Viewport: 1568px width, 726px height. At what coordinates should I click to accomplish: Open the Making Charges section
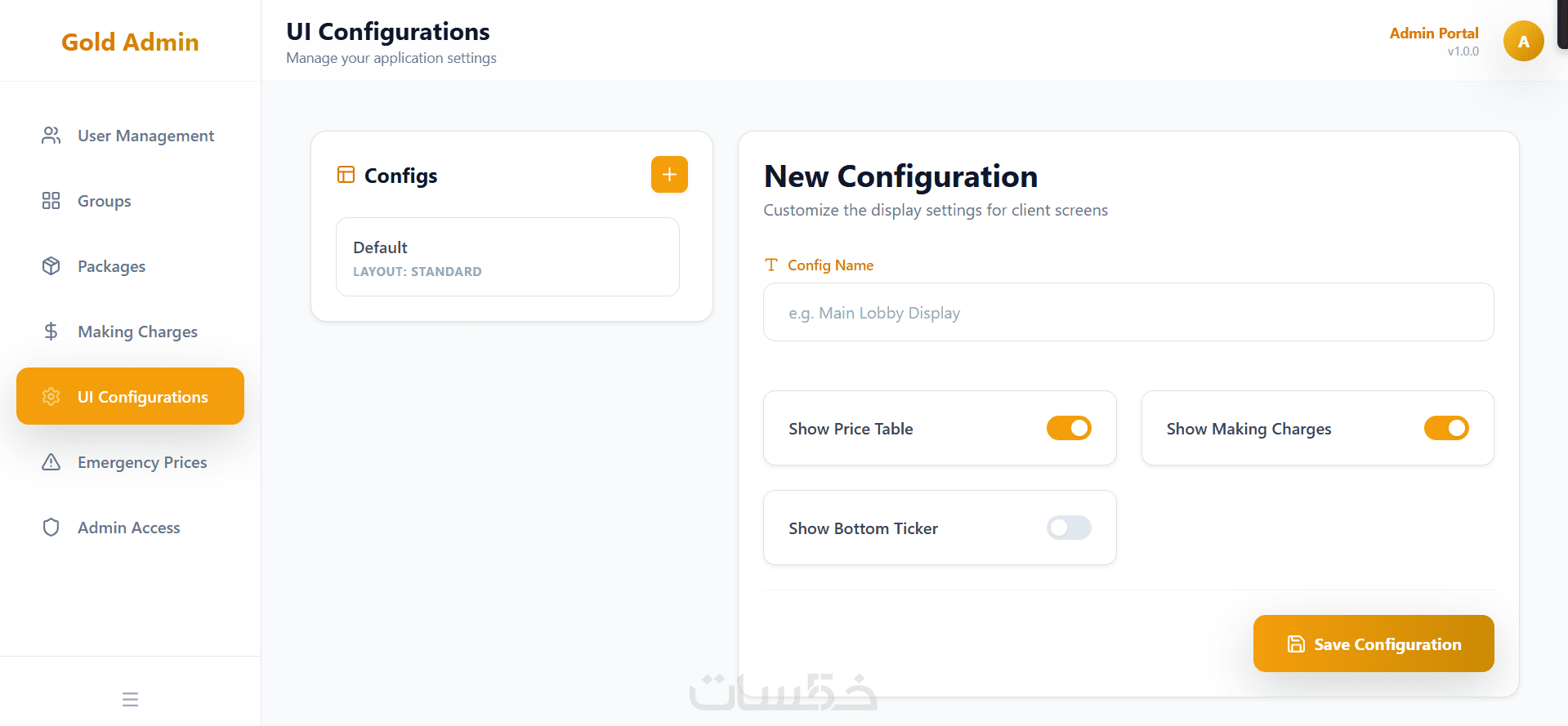[x=137, y=332]
